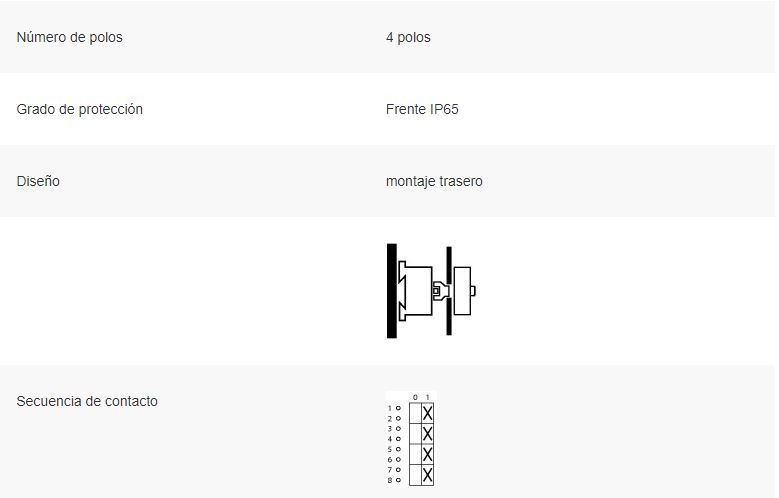779x498 pixels.
Task: Select the "Diseño" row label
Action: click(x=38, y=181)
